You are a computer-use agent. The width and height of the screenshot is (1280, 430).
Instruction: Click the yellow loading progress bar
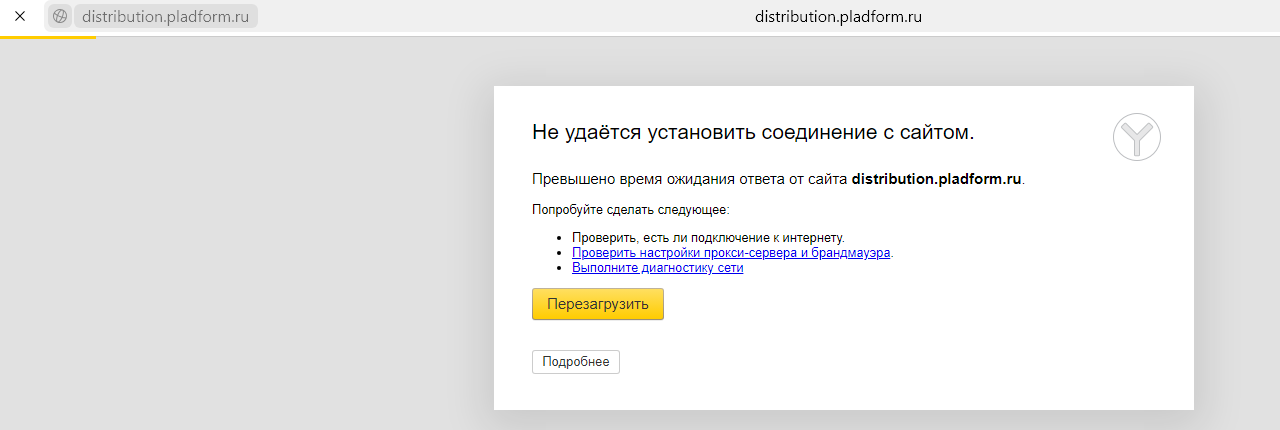48,37
